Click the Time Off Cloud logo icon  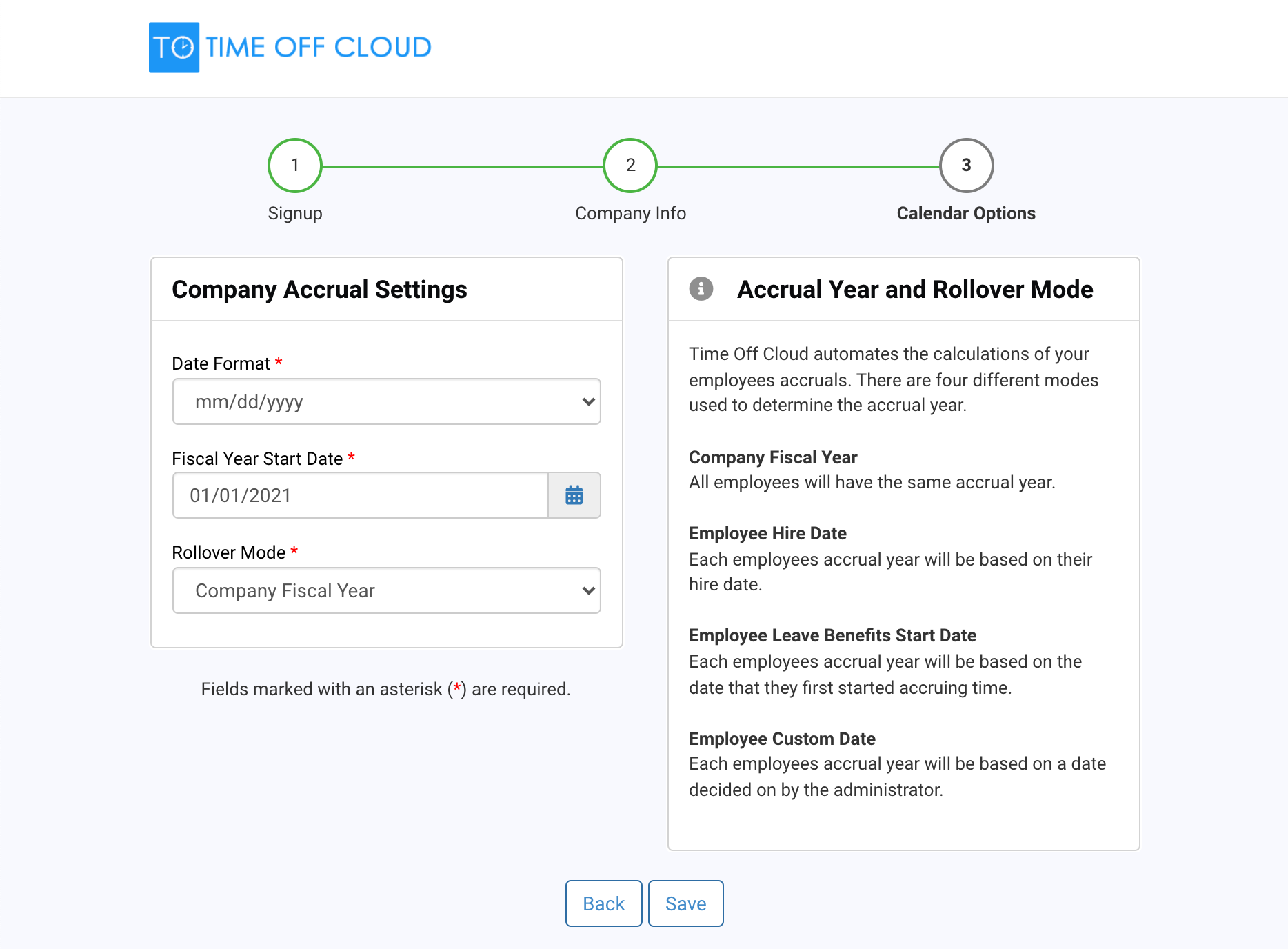pyautogui.click(x=173, y=46)
